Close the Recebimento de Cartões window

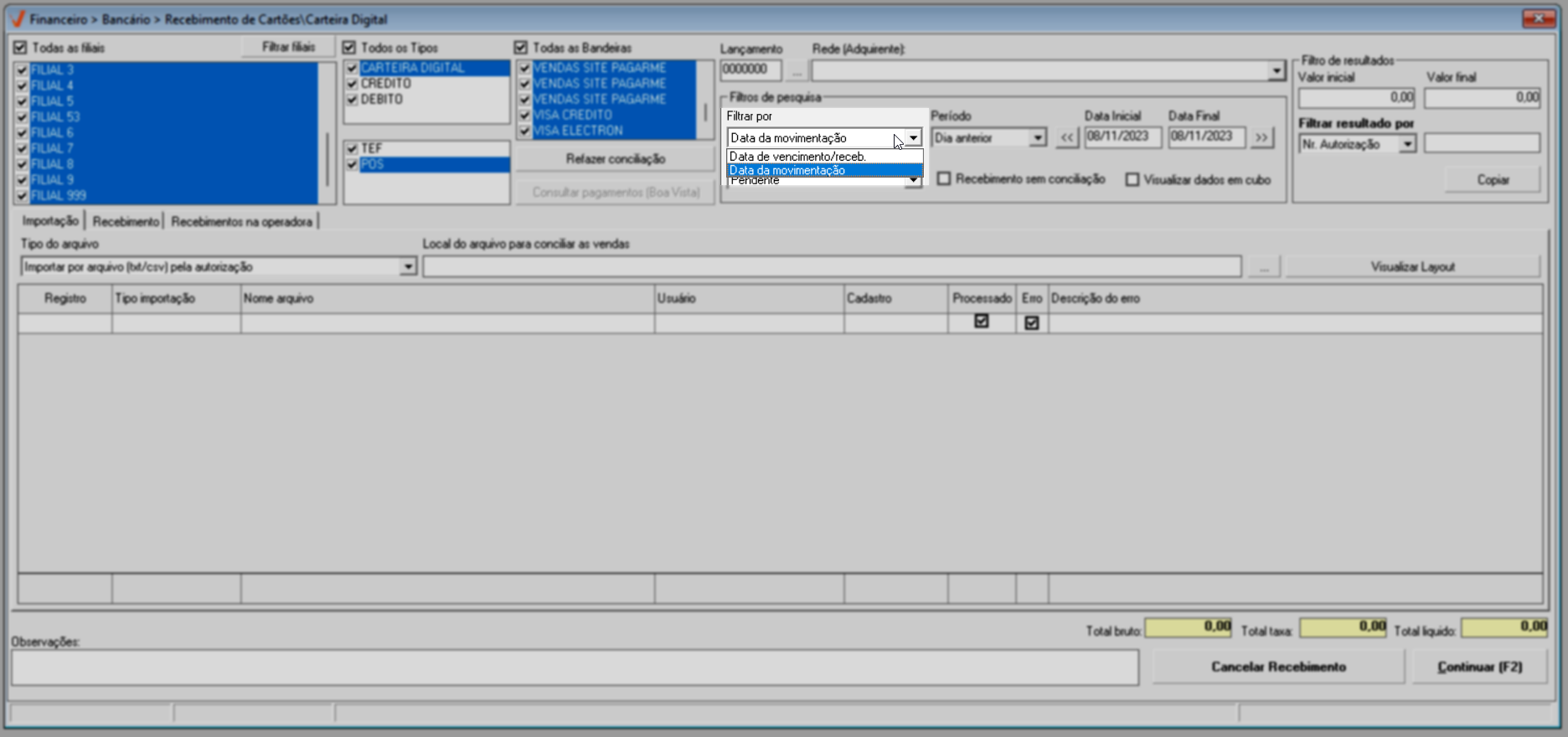[1539, 18]
